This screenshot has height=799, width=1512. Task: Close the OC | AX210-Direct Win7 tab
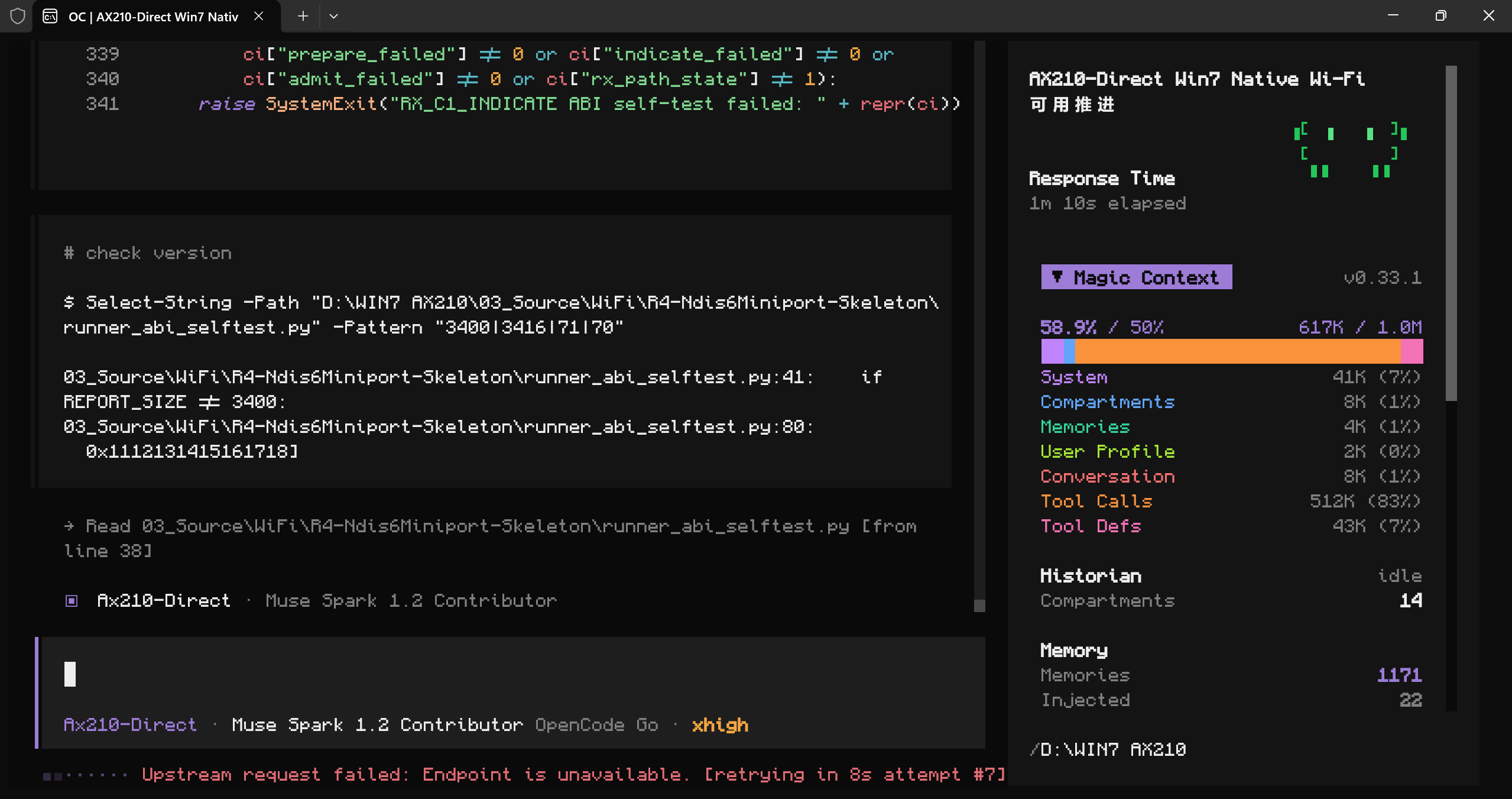pos(258,16)
